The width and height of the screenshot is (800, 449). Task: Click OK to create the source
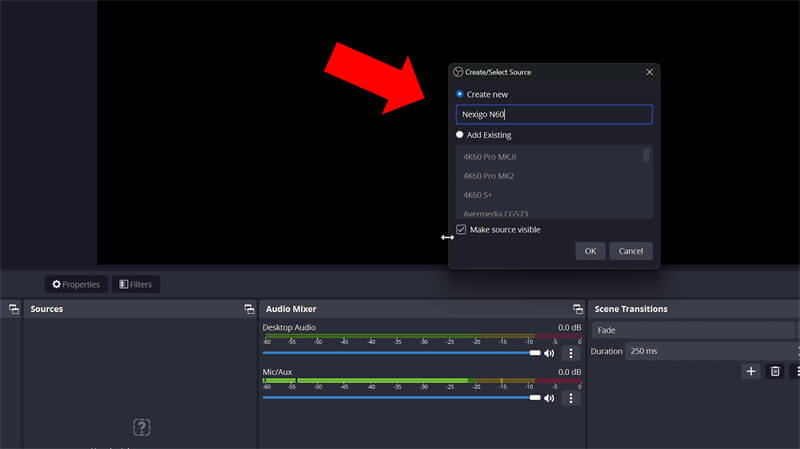(x=590, y=251)
